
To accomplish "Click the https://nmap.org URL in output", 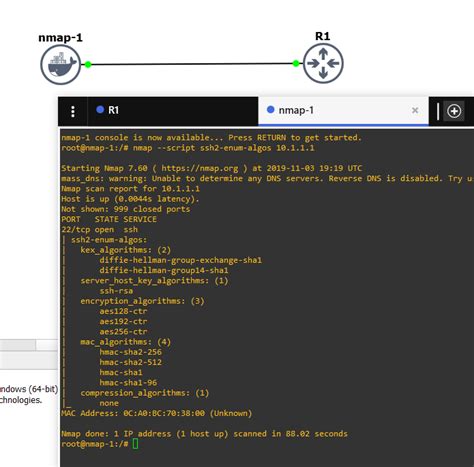I will 200,168.
